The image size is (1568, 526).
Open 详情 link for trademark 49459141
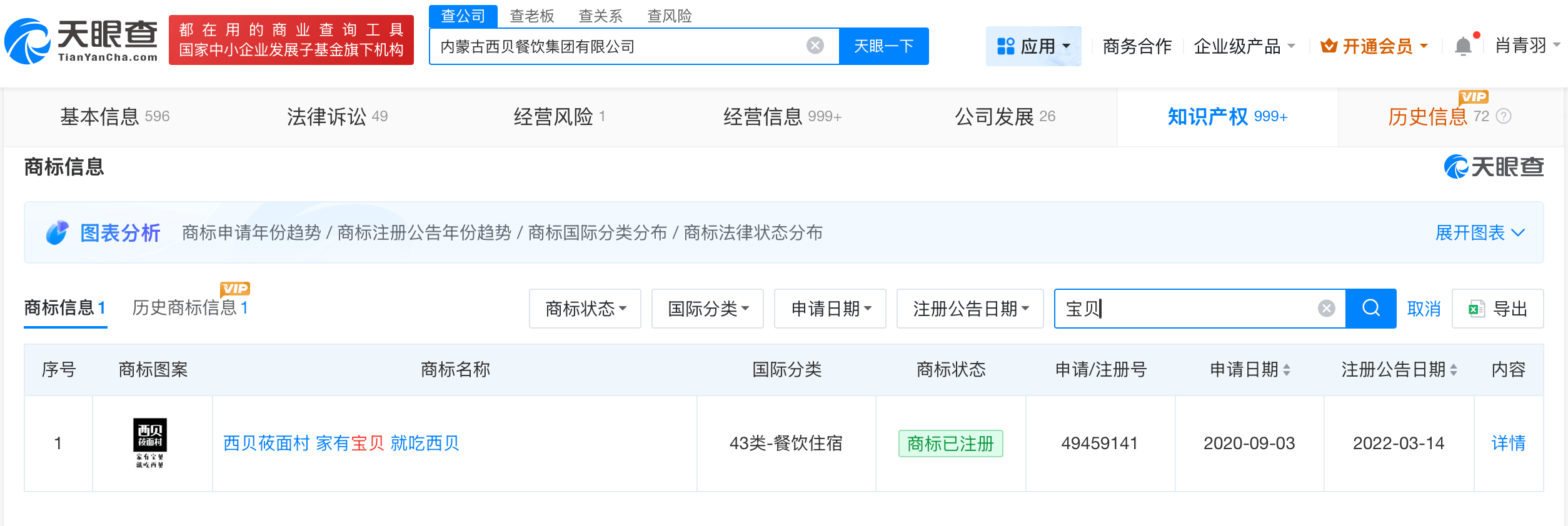(x=1508, y=443)
